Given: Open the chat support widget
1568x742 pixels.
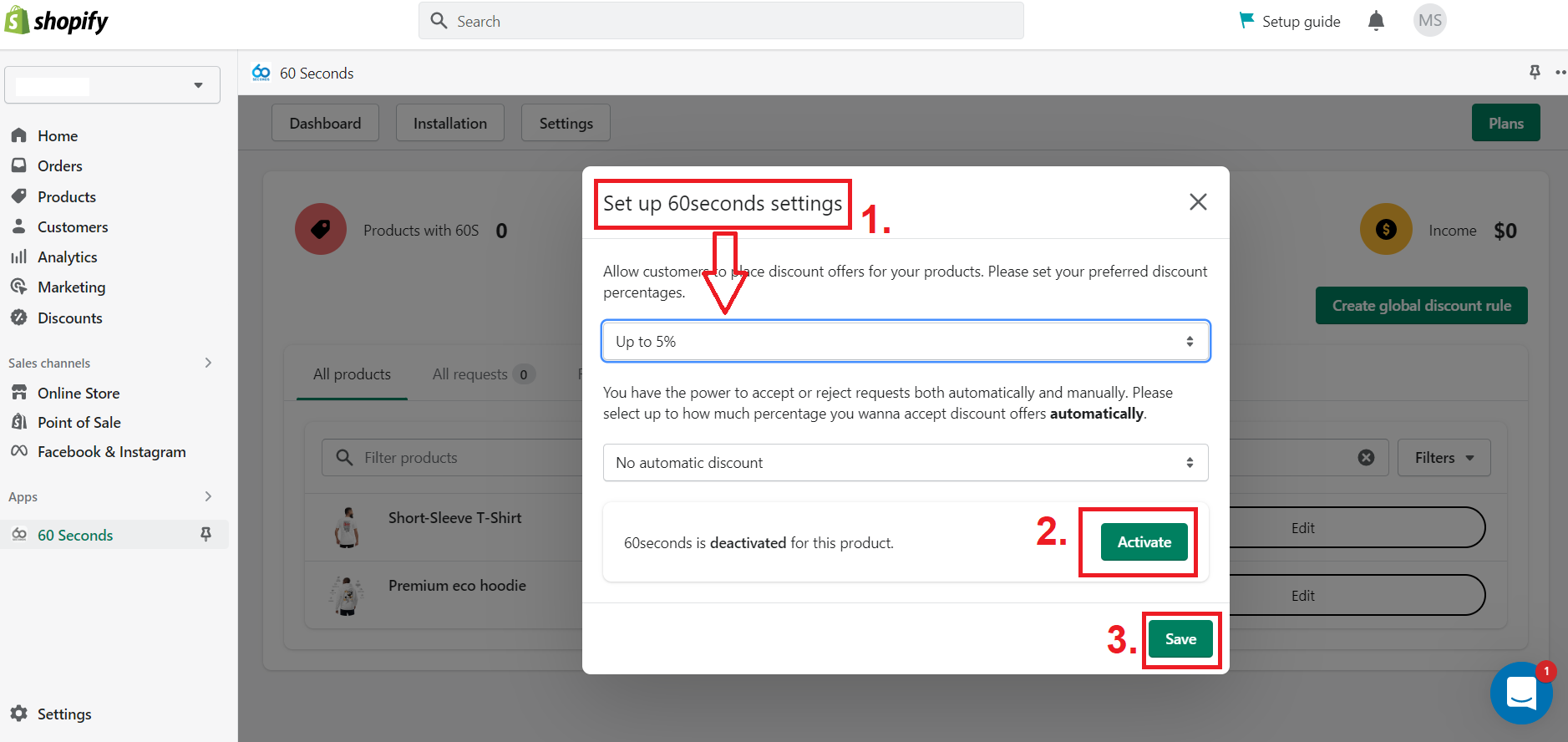Looking at the screenshot, I should click(x=1521, y=693).
